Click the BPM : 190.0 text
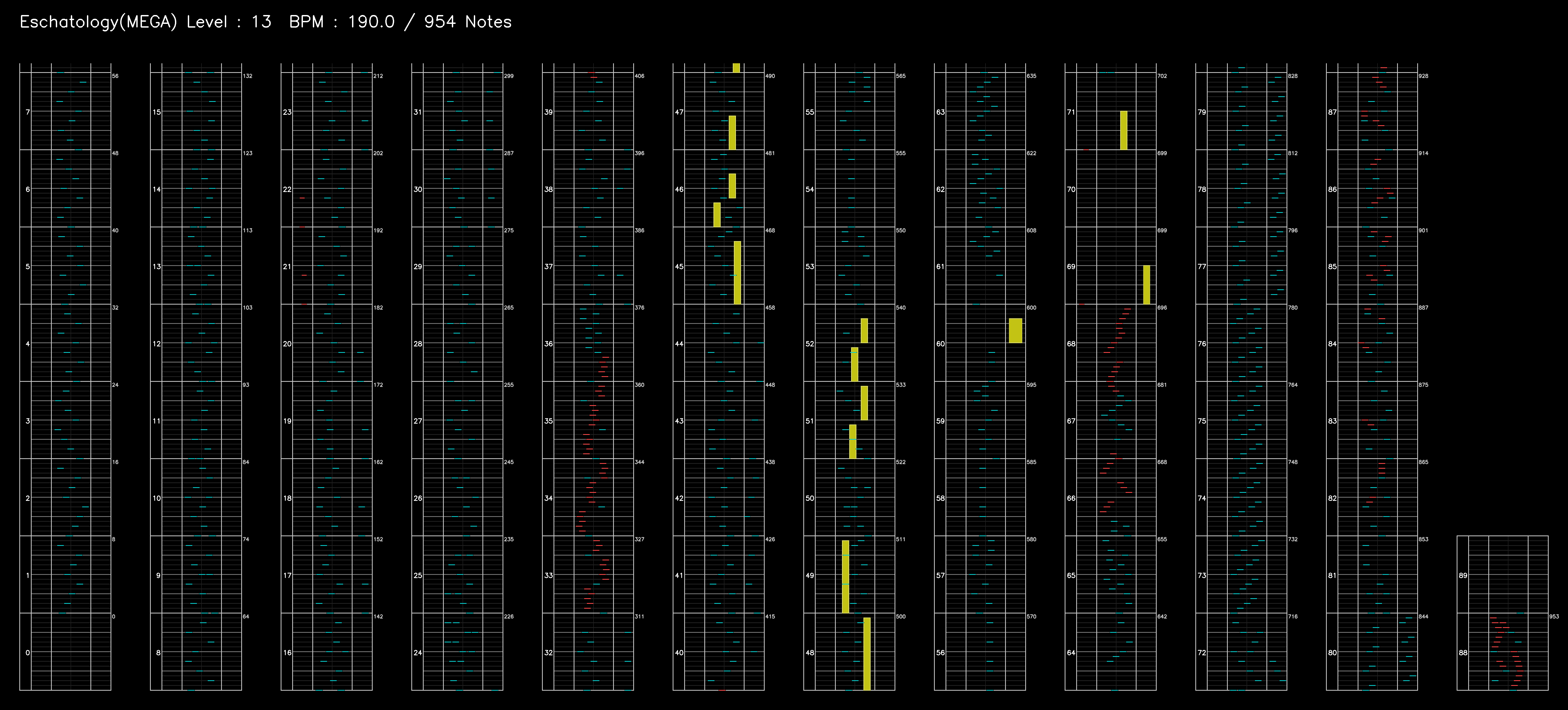 coord(342,22)
